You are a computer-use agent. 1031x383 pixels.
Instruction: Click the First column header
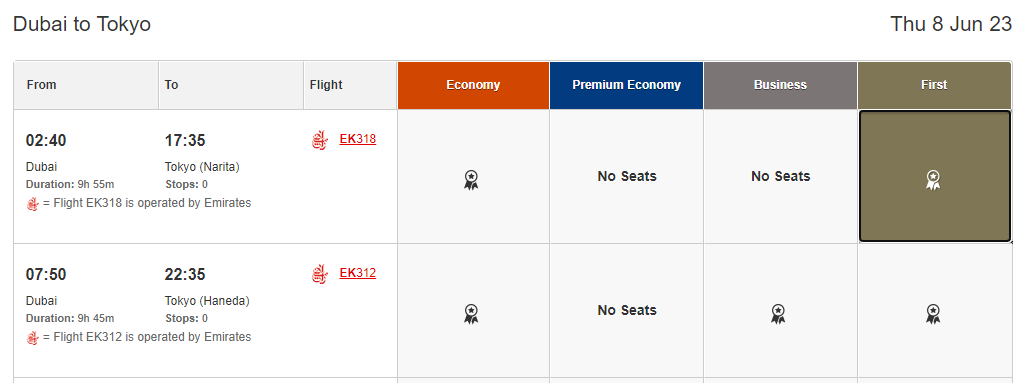(x=934, y=85)
